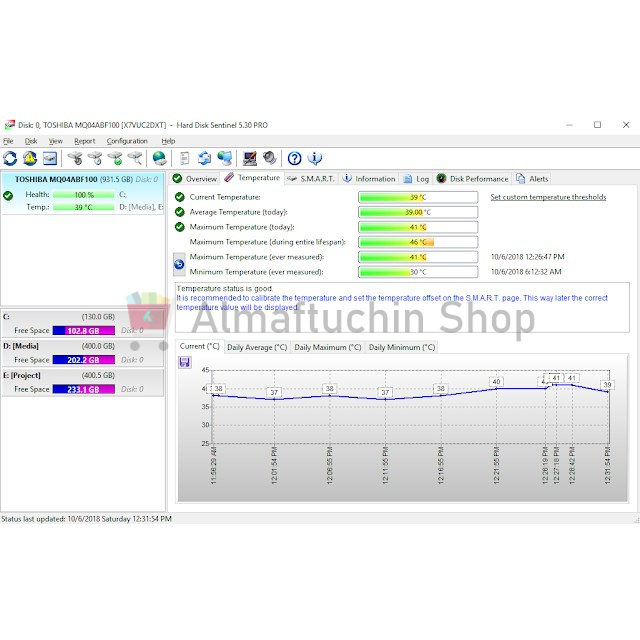Viewport: 640px width, 640px height.
Task: Click the yellow warning disk toolbar icon
Action: (x=30, y=158)
